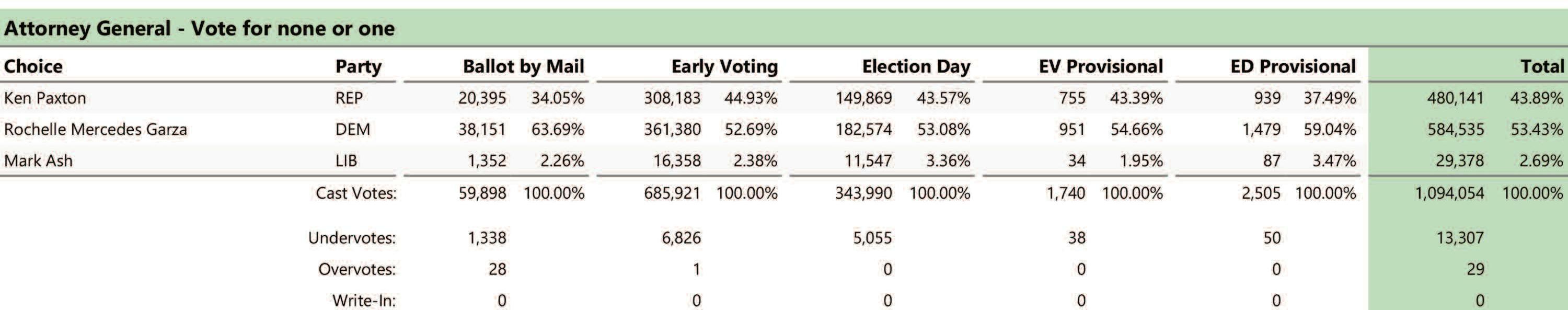The image size is (1568, 310).
Task: Select the Choice column header
Action: click(33, 66)
